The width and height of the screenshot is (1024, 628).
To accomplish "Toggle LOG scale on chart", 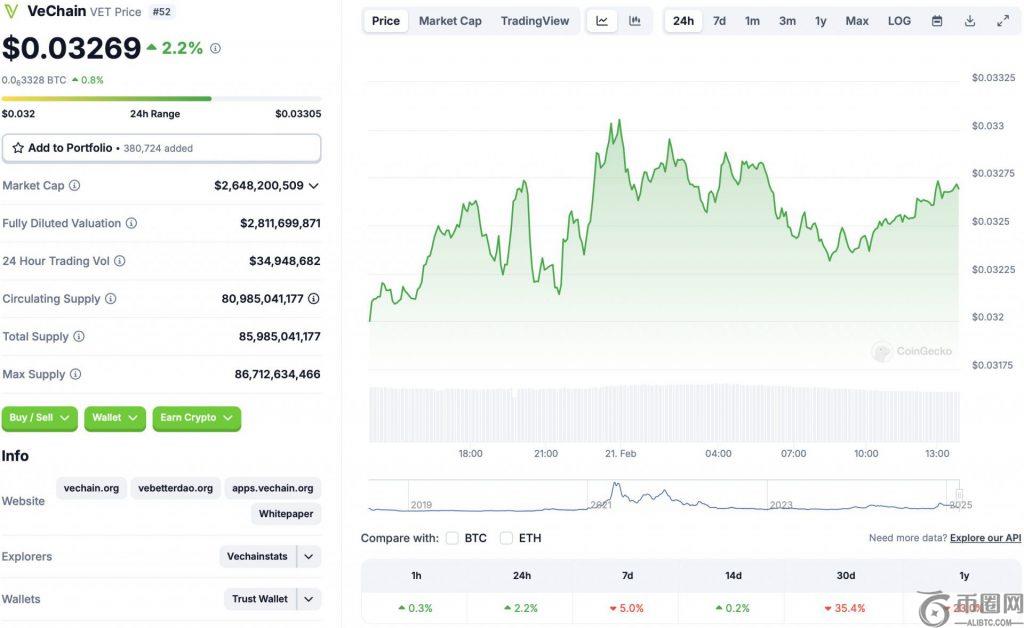I will [x=899, y=21].
